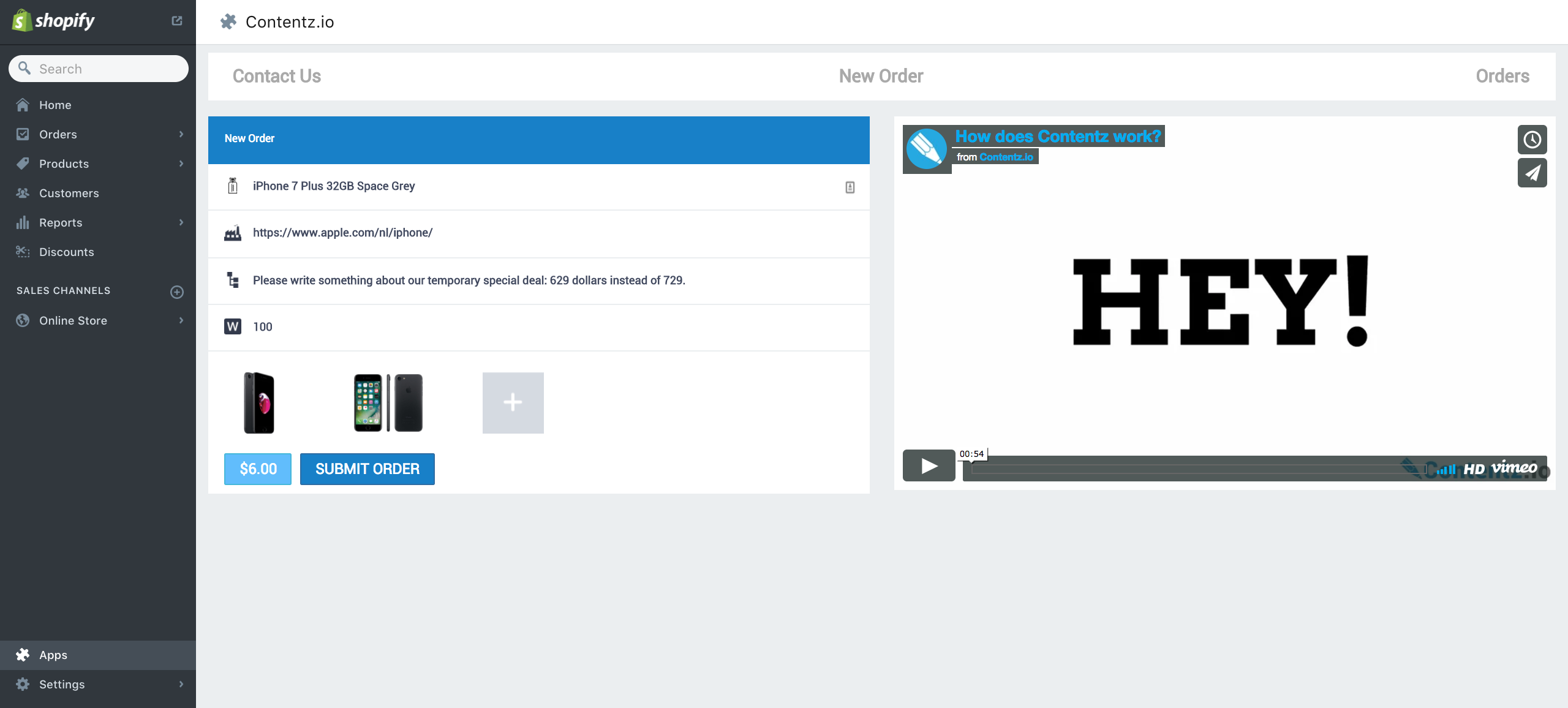
Task: Click the apple.com URL field
Action: (539, 233)
